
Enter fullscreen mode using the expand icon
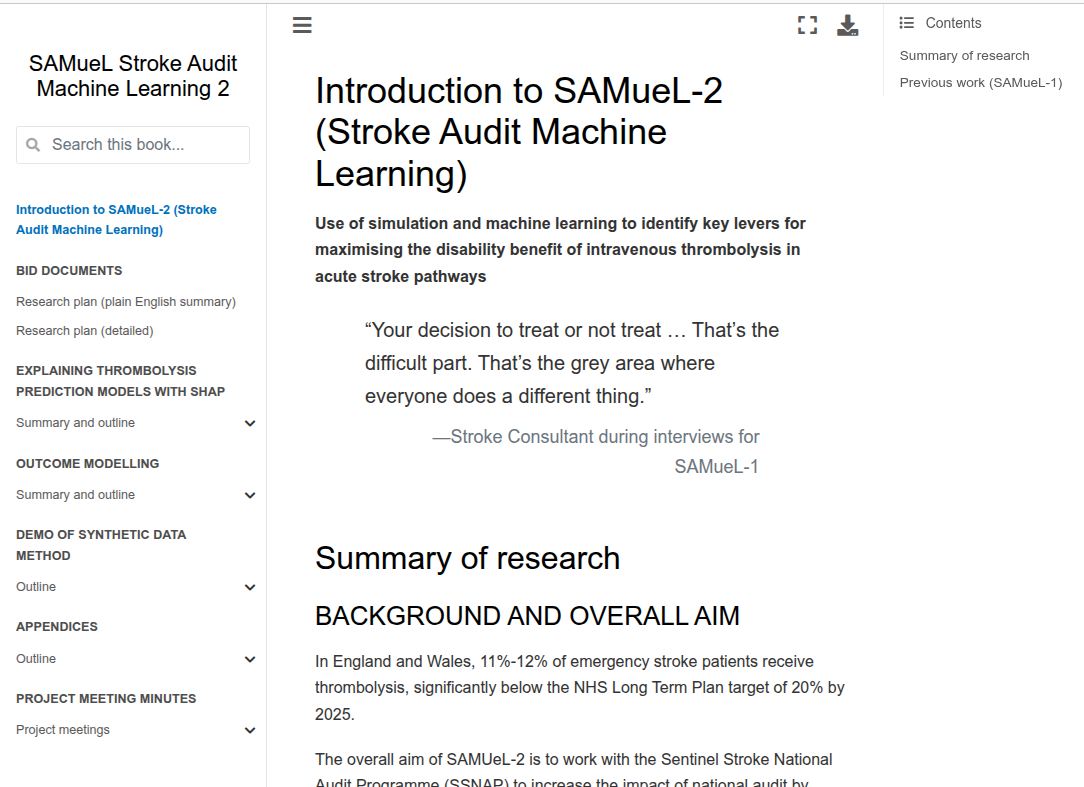[807, 26]
